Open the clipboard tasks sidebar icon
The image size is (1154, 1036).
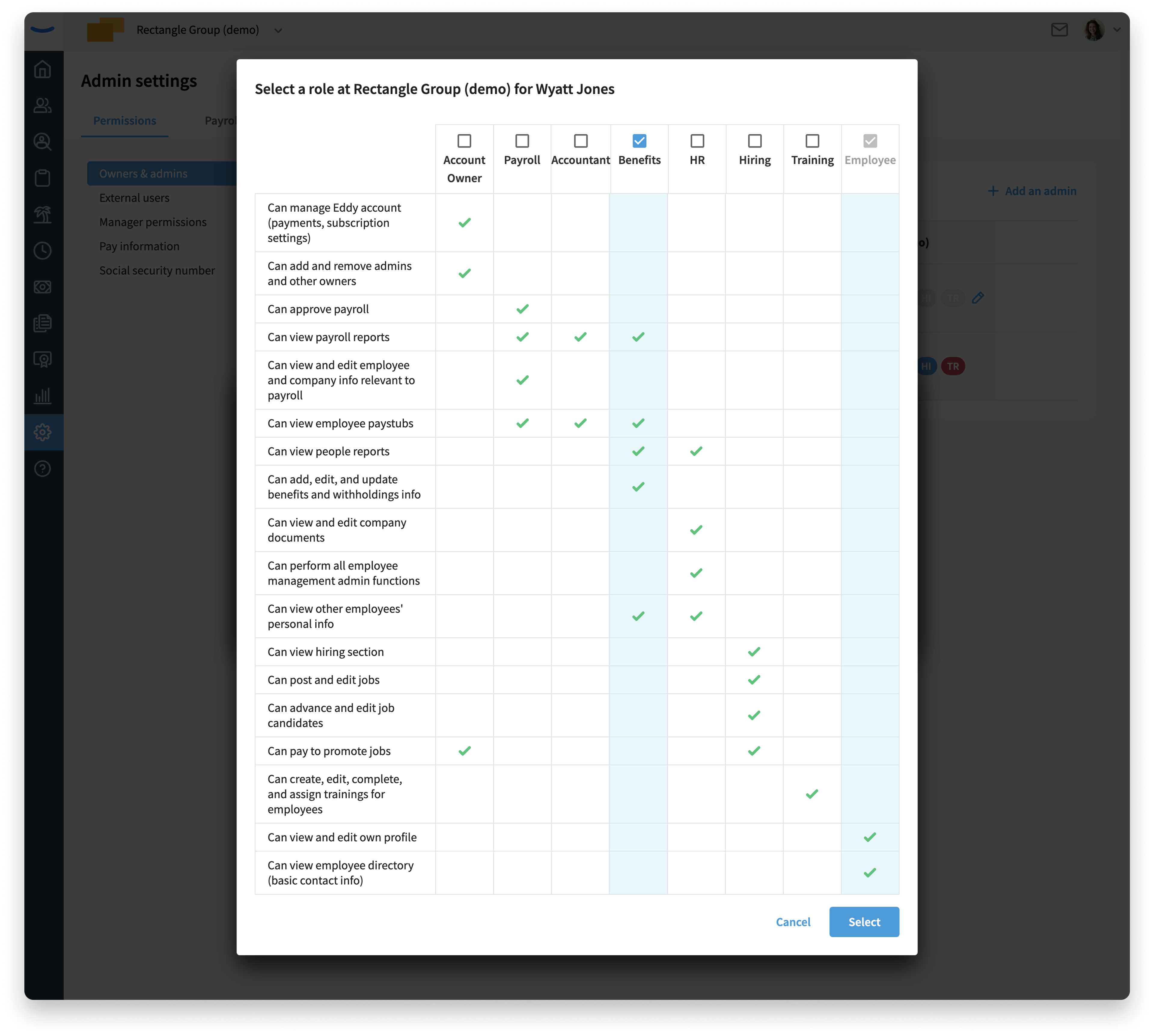(x=43, y=178)
